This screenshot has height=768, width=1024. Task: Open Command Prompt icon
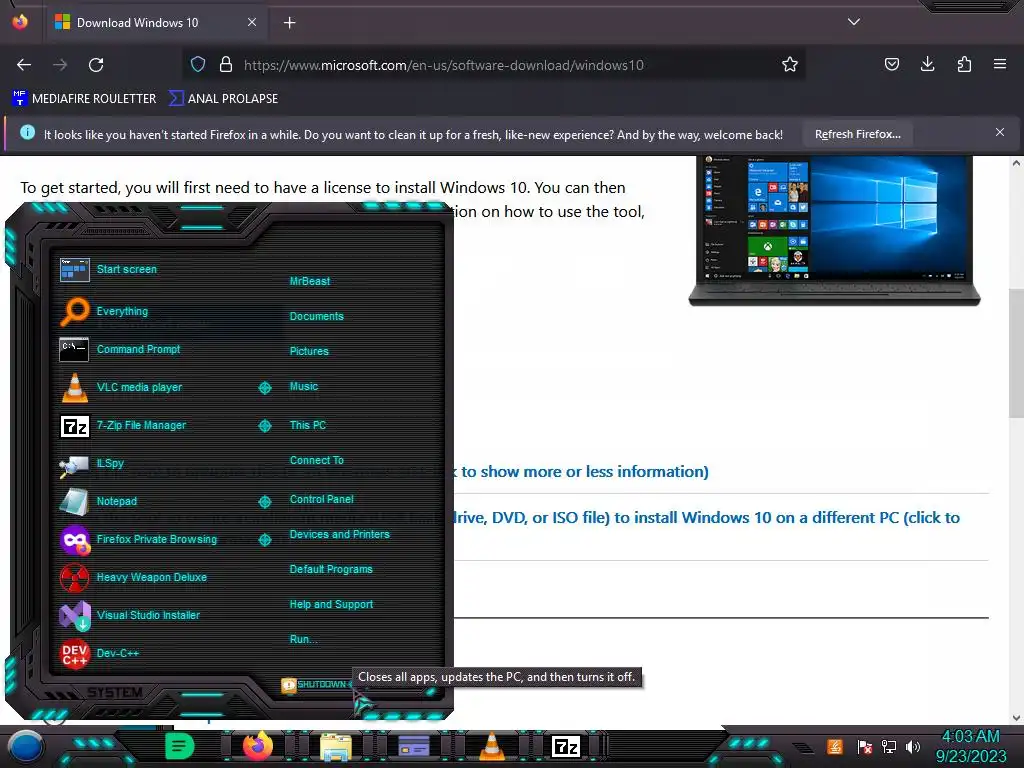point(74,349)
